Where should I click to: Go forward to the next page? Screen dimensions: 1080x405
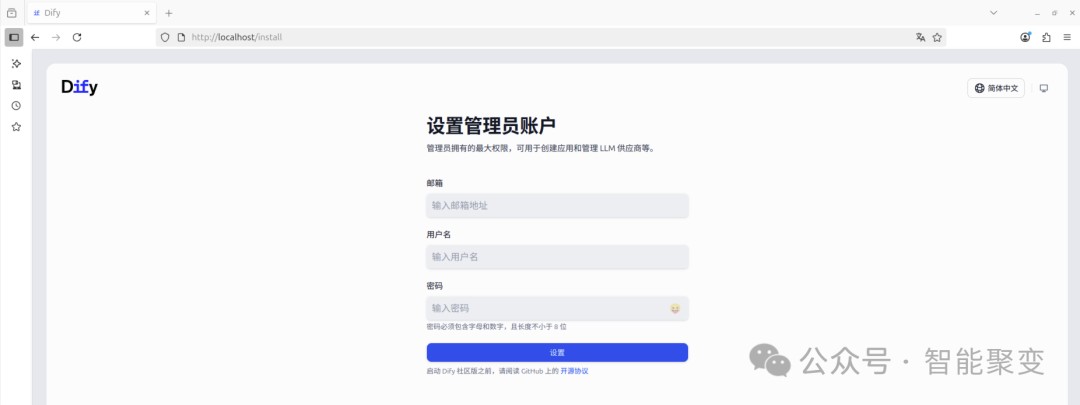click(x=56, y=37)
